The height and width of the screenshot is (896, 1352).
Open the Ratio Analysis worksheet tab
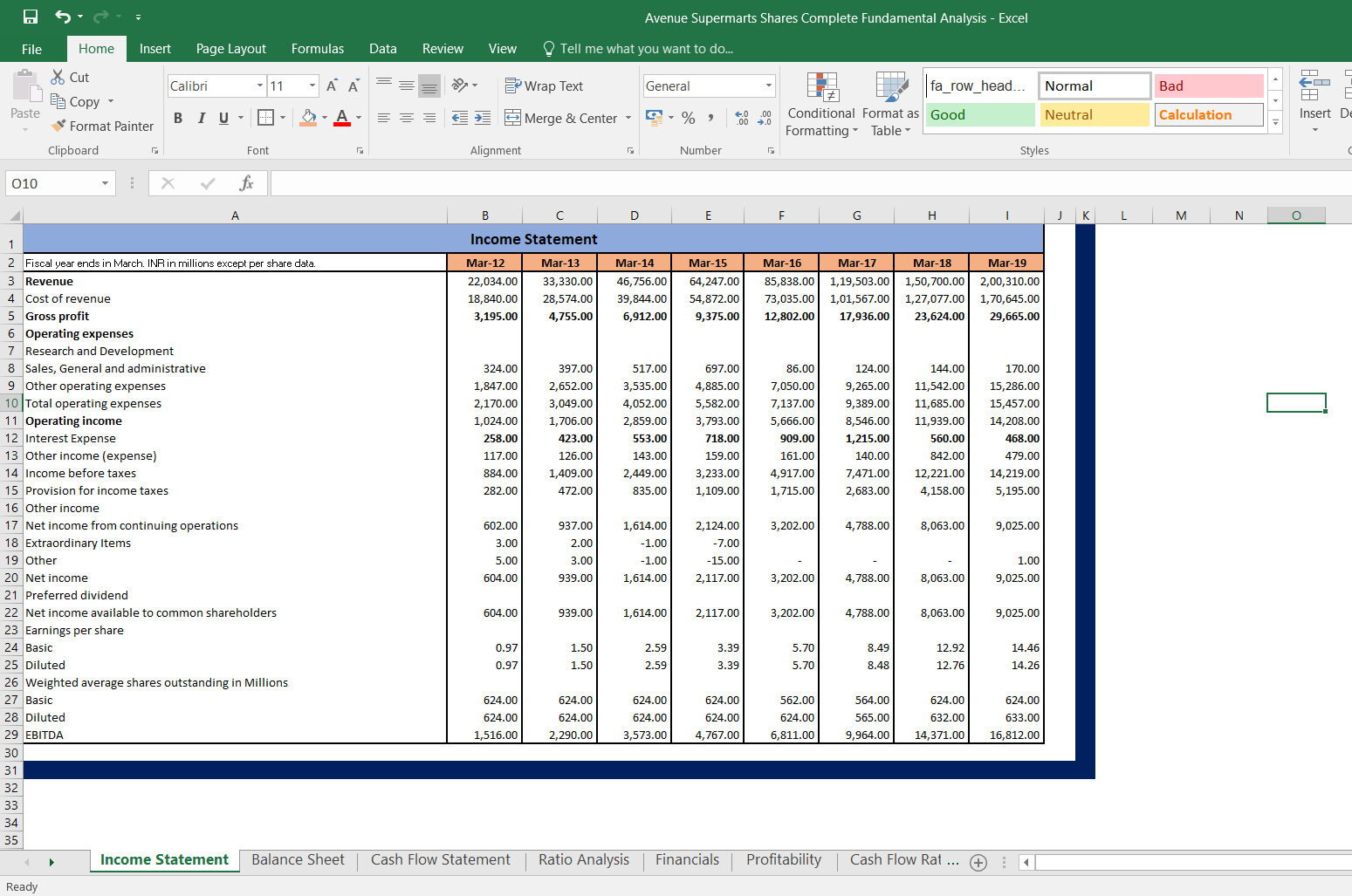(584, 860)
